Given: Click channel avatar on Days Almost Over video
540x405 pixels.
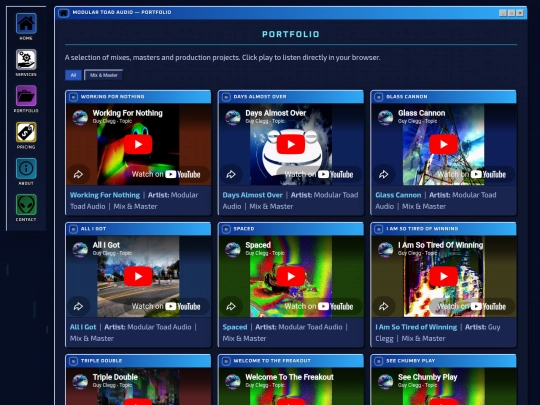Looking at the screenshot, I should click(233, 117).
